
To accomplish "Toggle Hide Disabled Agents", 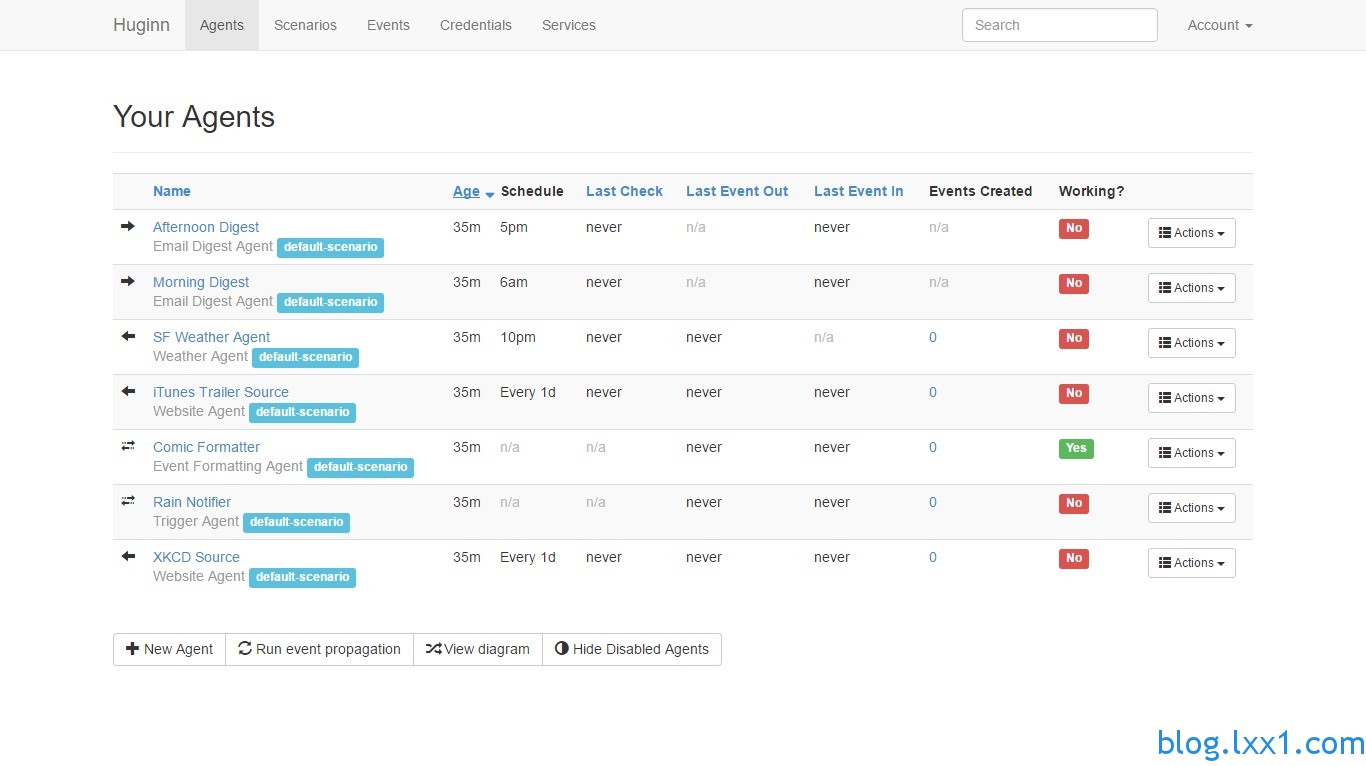I will click(x=632, y=649).
